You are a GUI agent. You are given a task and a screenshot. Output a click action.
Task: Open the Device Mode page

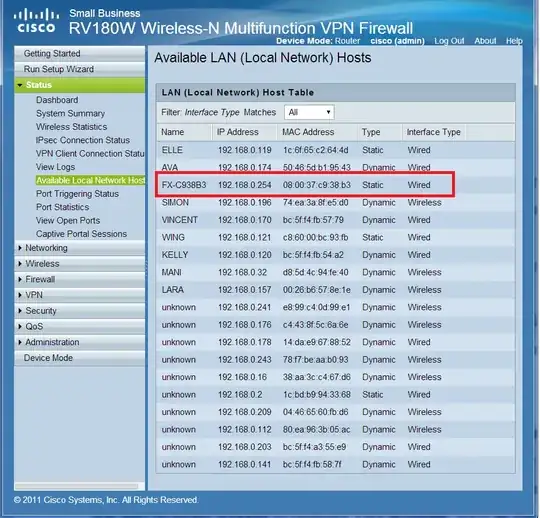(x=80, y=358)
